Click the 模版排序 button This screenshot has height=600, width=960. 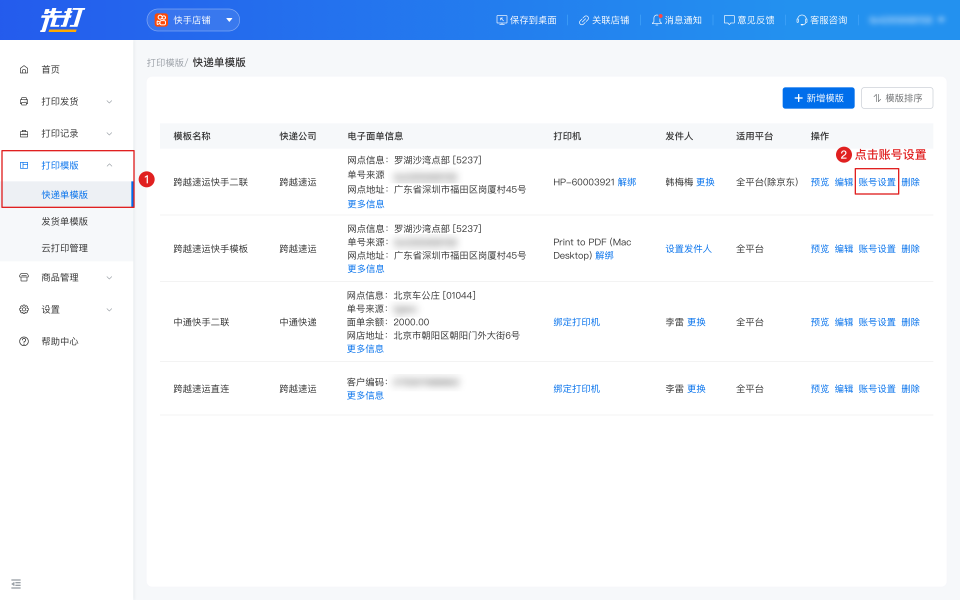[897, 98]
